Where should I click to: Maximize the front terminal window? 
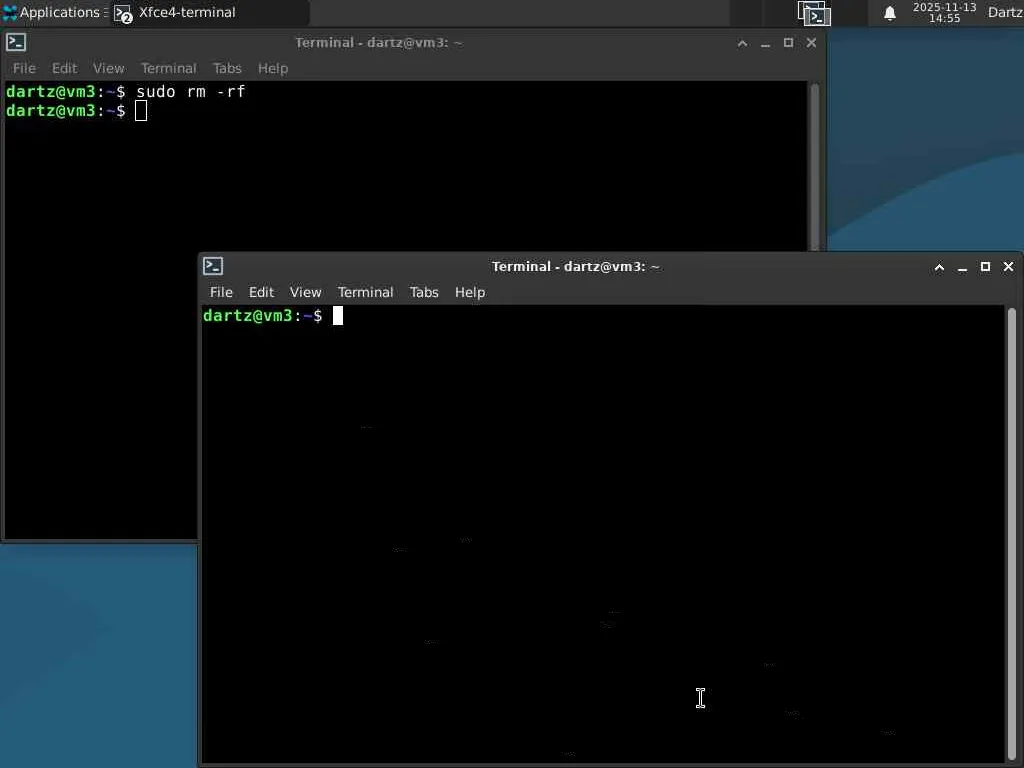(985, 266)
